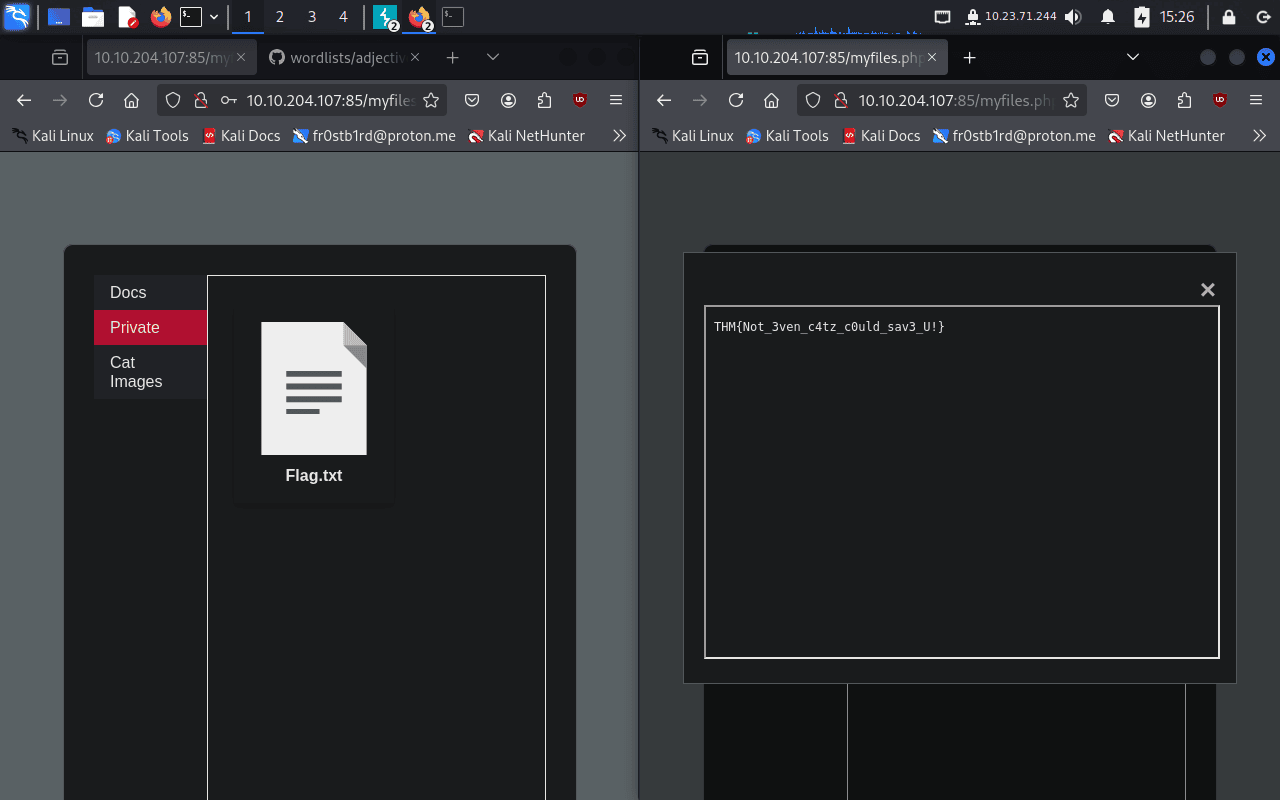The height and width of the screenshot is (800, 1280).
Task: Mute the system volume icon
Action: 1073,16
